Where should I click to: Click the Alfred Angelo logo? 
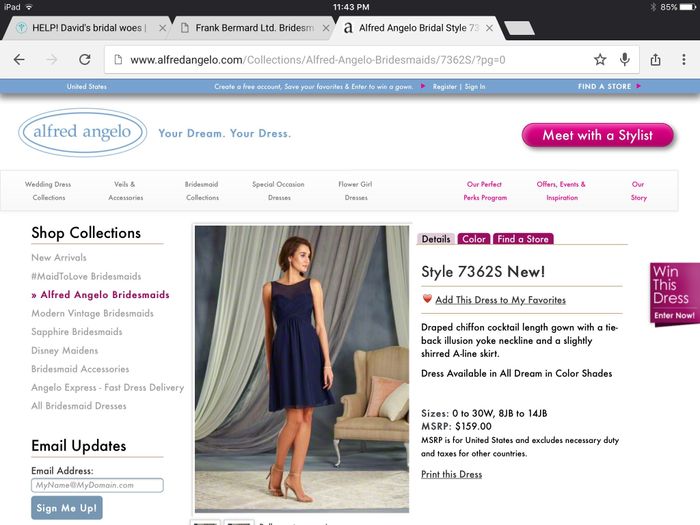tap(82, 133)
